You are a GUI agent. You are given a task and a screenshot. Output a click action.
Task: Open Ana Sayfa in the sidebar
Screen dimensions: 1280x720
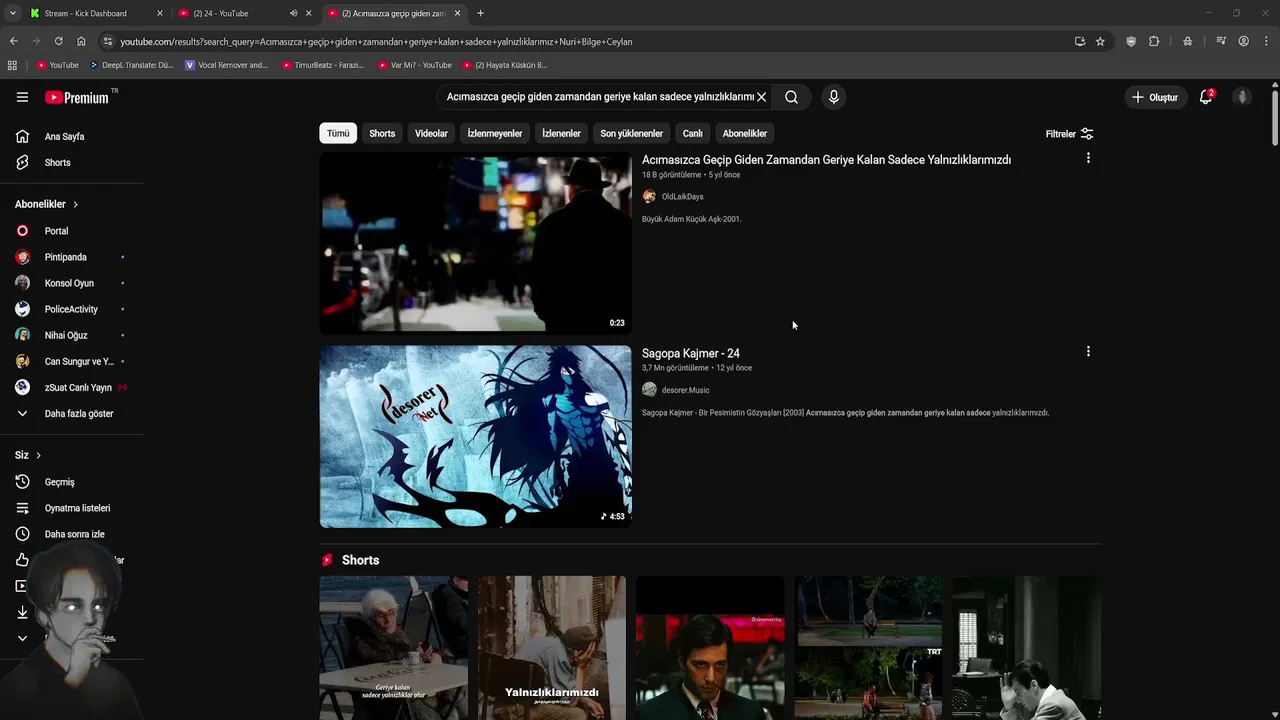click(64, 136)
